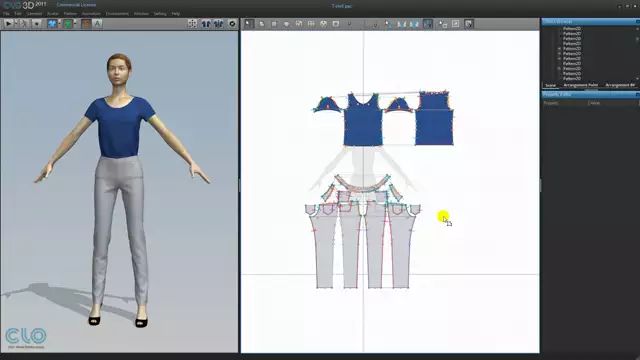This screenshot has width=640, height=360.
Task: Open the dropdown arrow beside the avatar icon
Action: 75,24
